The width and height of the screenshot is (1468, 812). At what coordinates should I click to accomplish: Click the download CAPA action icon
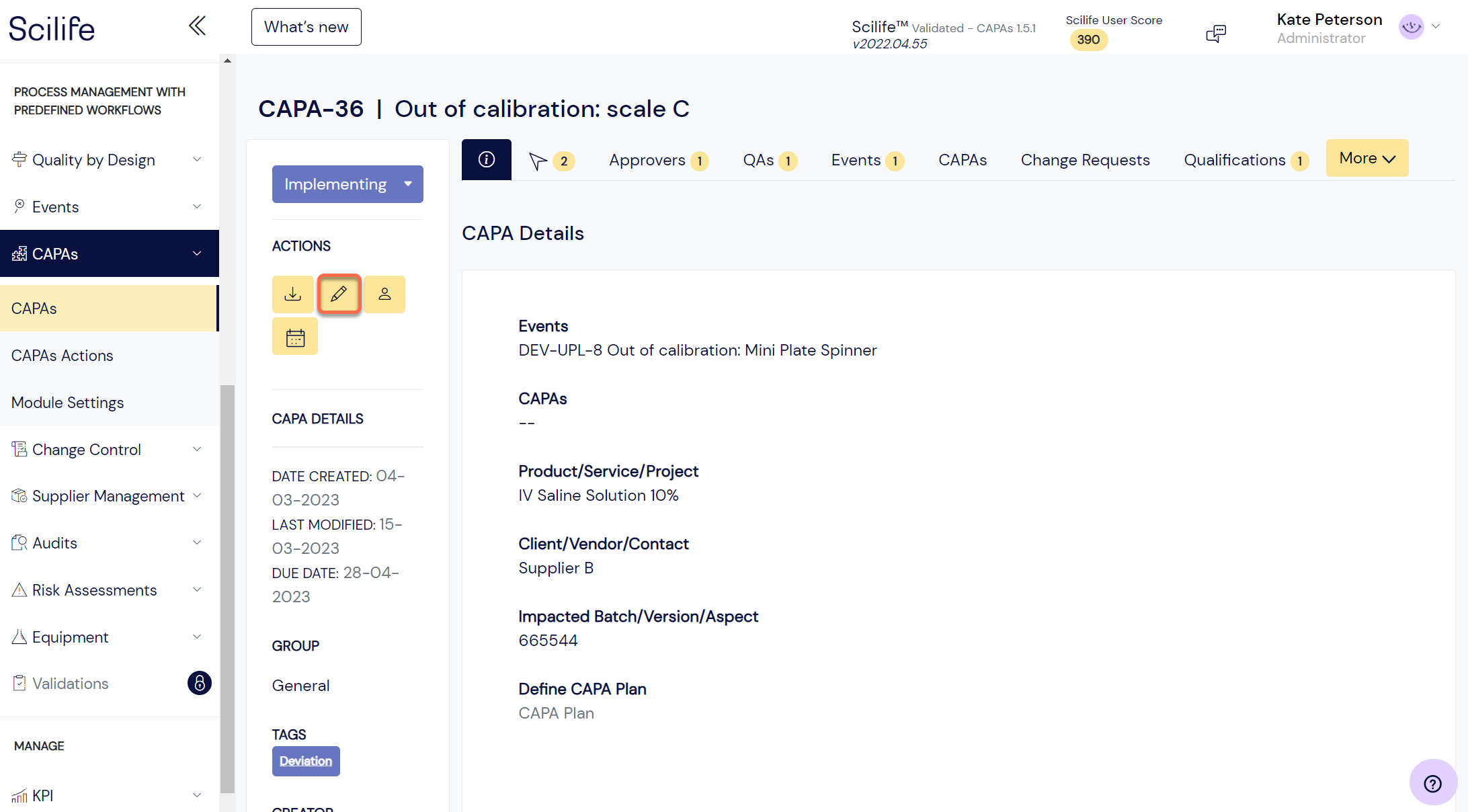(x=293, y=294)
